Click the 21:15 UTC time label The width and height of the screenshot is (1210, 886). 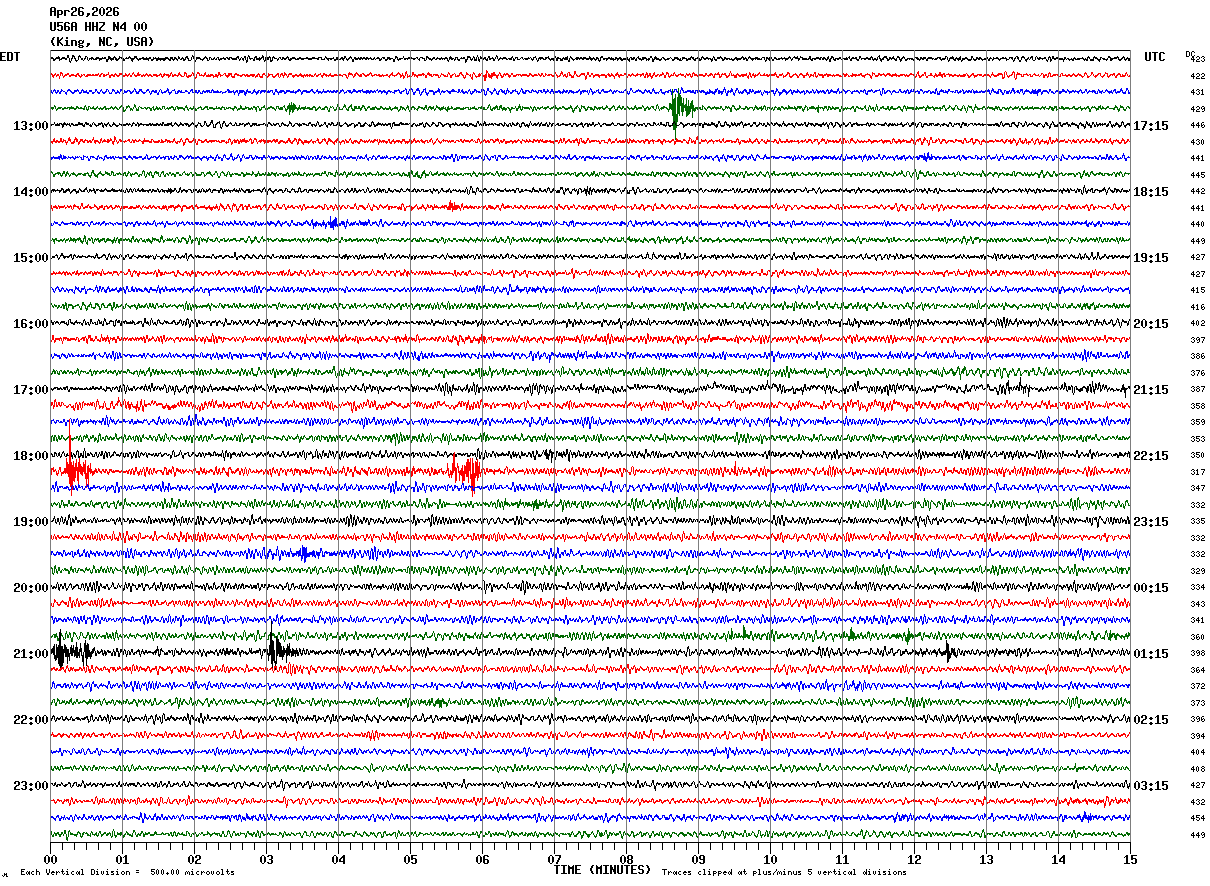pyautogui.click(x=1151, y=390)
